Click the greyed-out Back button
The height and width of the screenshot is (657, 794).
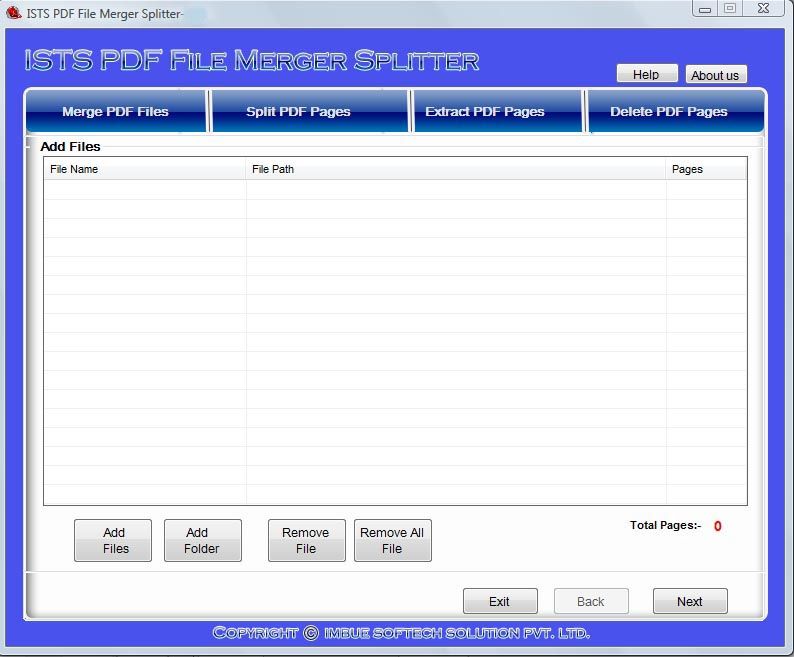tap(591, 601)
